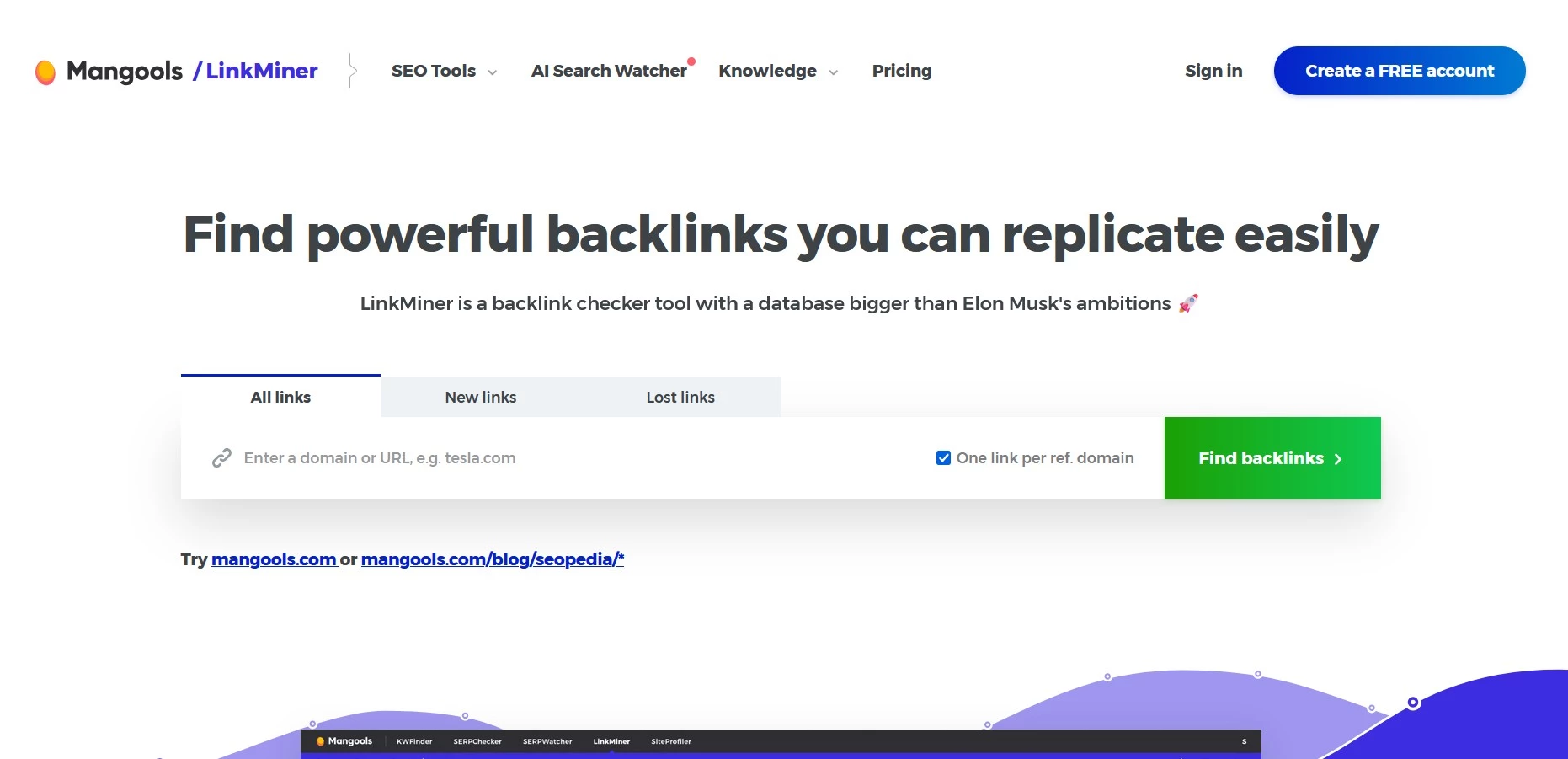Switch to the Lost links tab
1568x759 pixels.
click(680, 397)
